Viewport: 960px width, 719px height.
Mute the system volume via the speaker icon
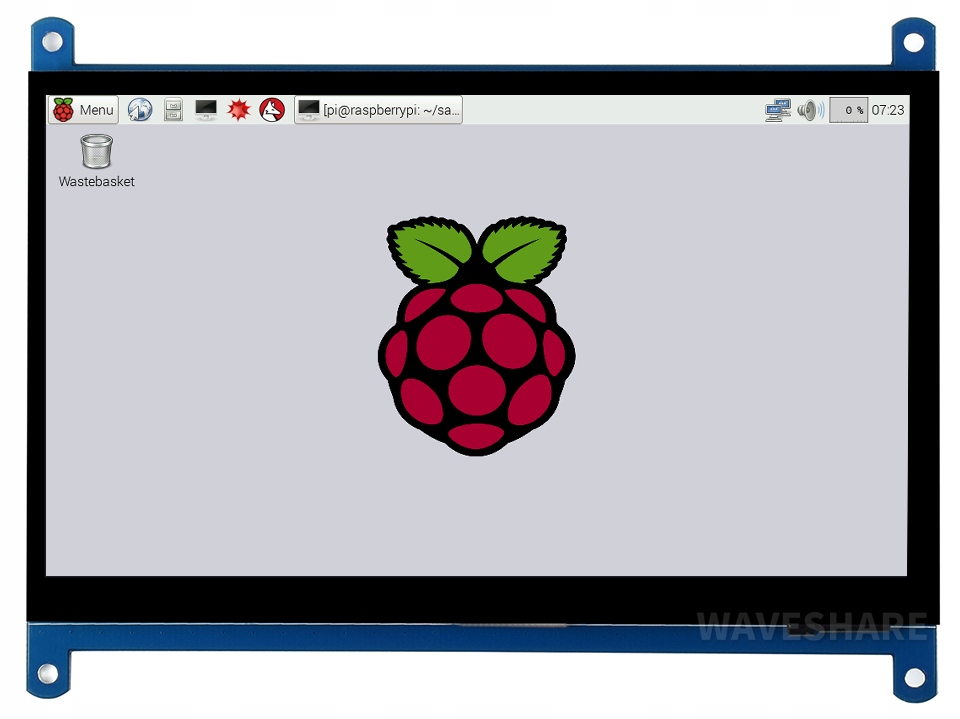pyautogui.click(x=808, y=110)
